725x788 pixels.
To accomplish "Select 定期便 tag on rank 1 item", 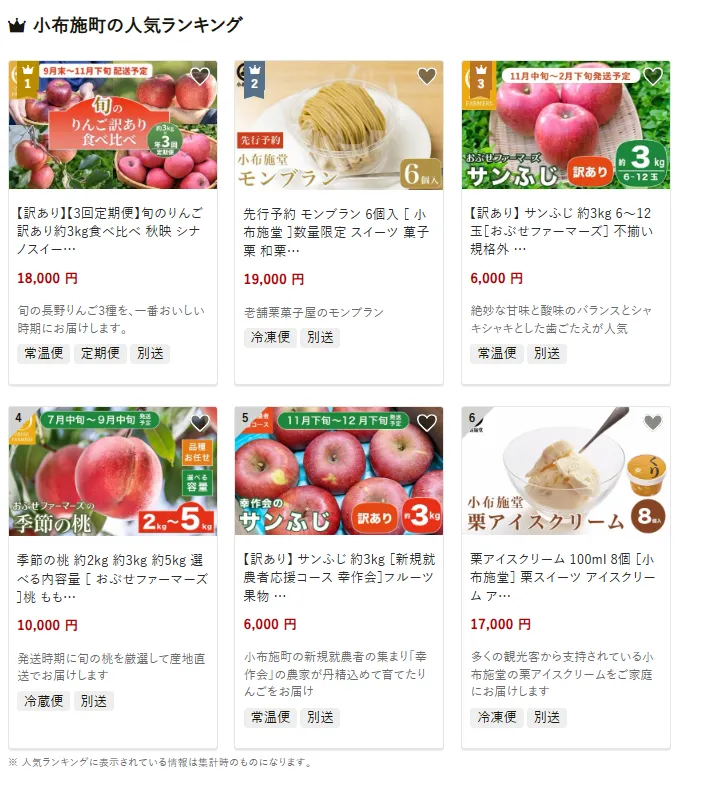I will click(100, 353).
